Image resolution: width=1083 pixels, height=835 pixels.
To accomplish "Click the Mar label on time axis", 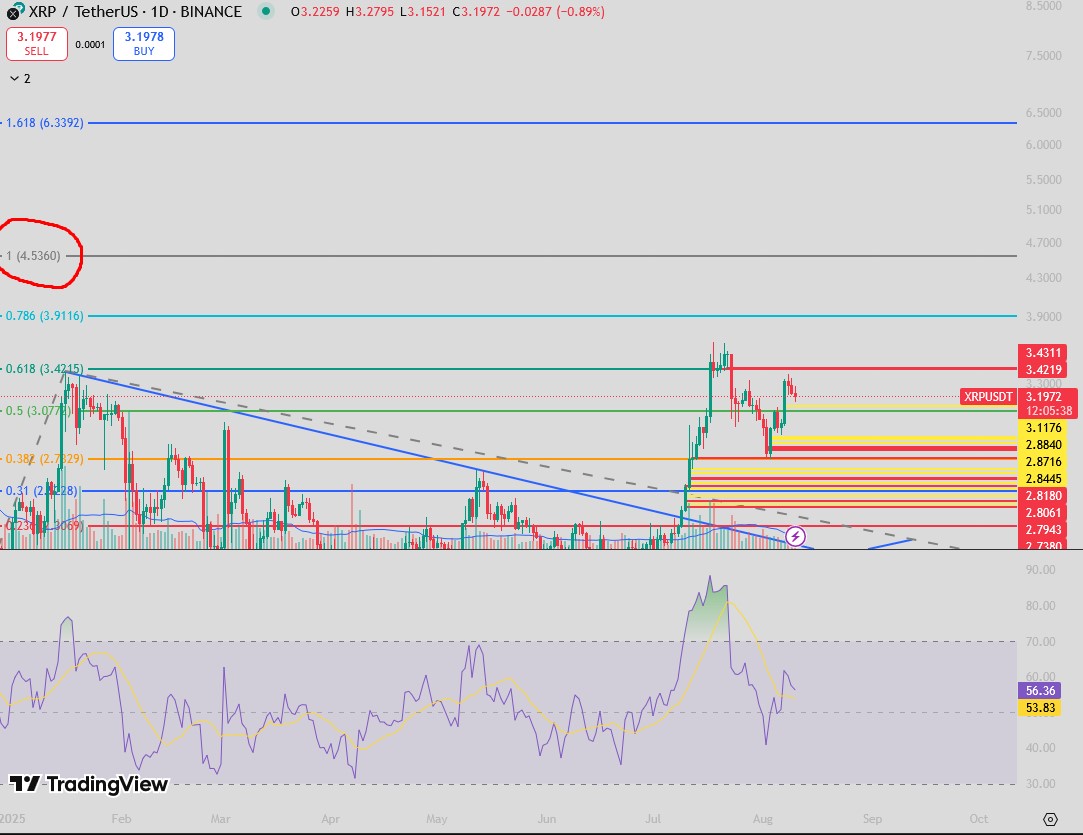I will 220,819.
